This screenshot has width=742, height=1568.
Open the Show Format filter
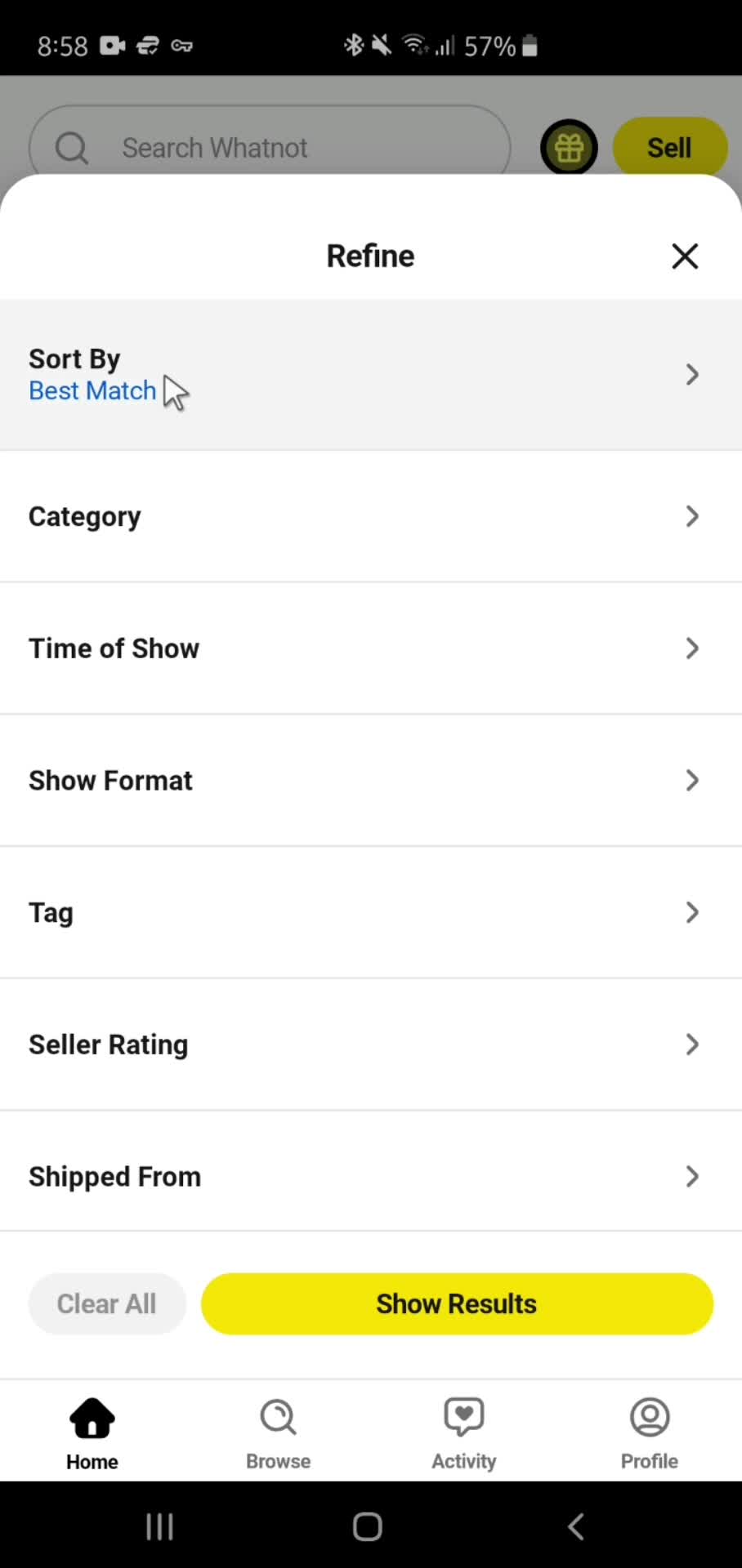pyautogui.click(x=370, y=781)
